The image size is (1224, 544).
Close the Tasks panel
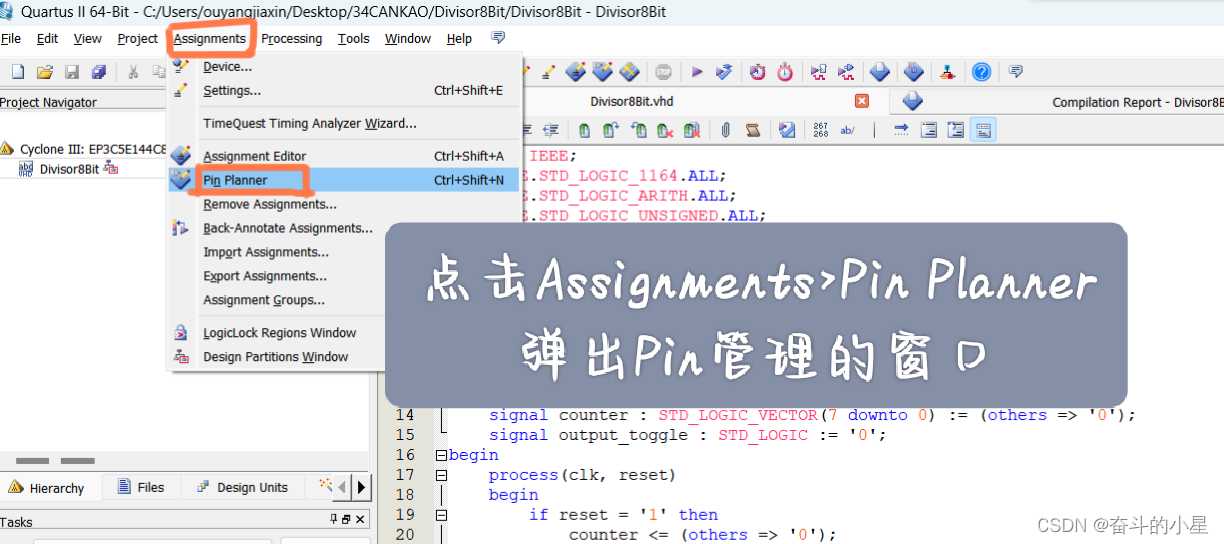pos(362,520)
